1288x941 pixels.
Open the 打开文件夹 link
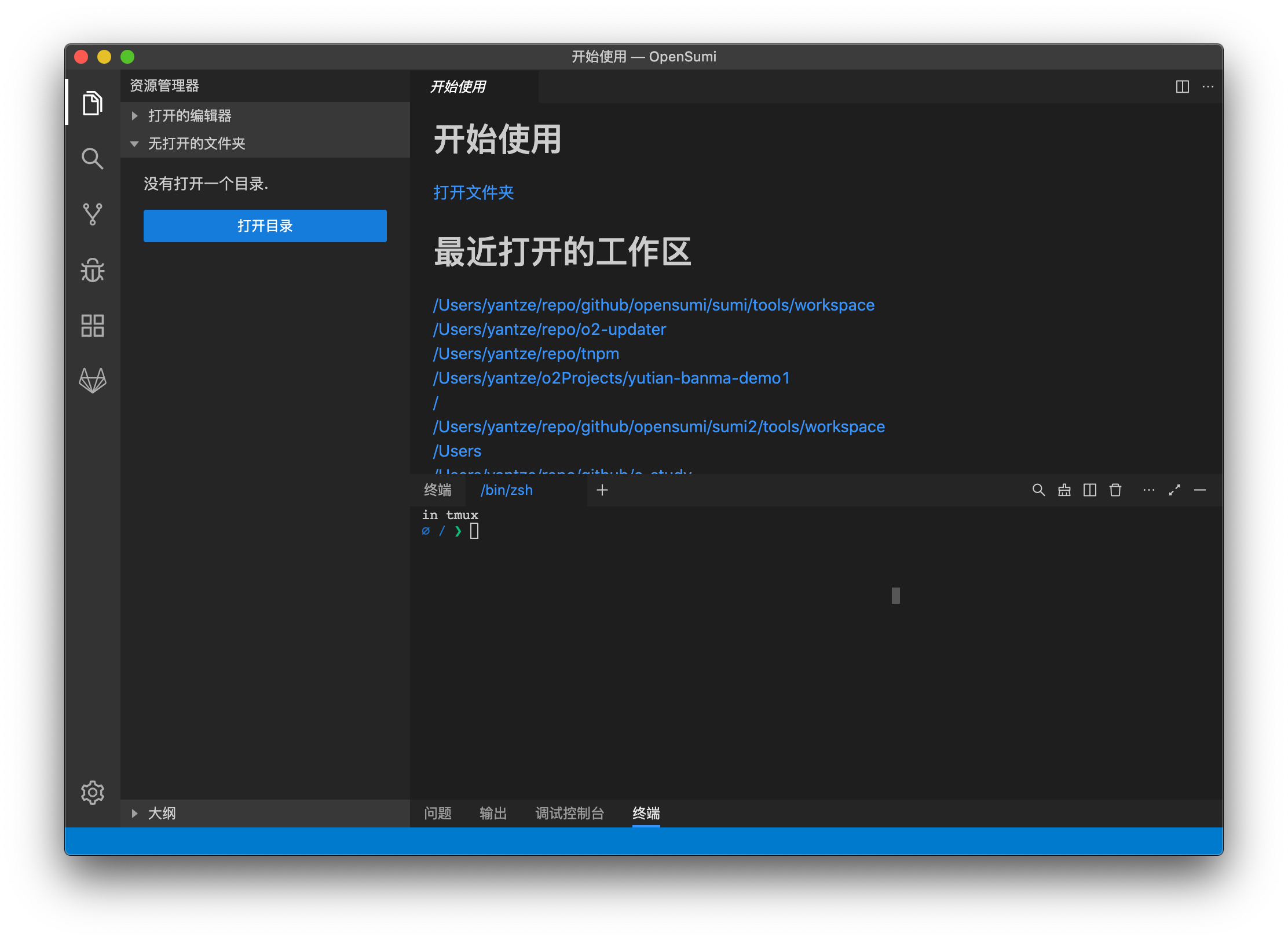(474, 192)
